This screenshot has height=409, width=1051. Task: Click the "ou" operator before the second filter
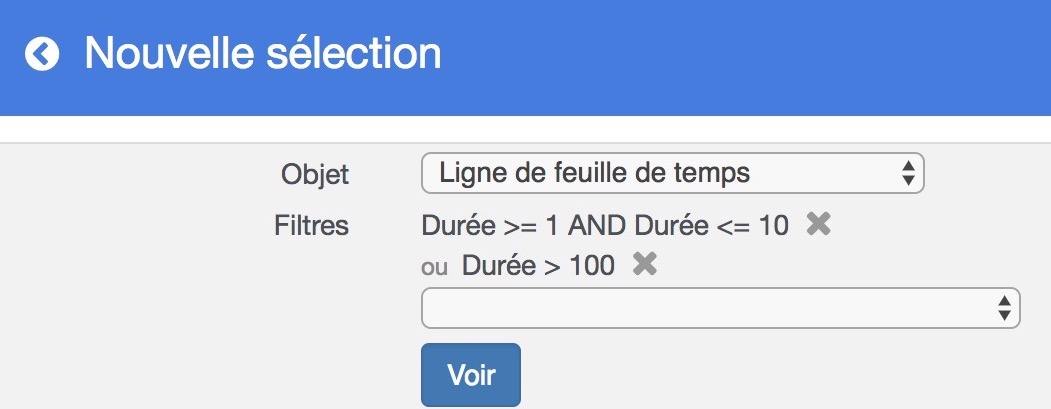point(435,266)
